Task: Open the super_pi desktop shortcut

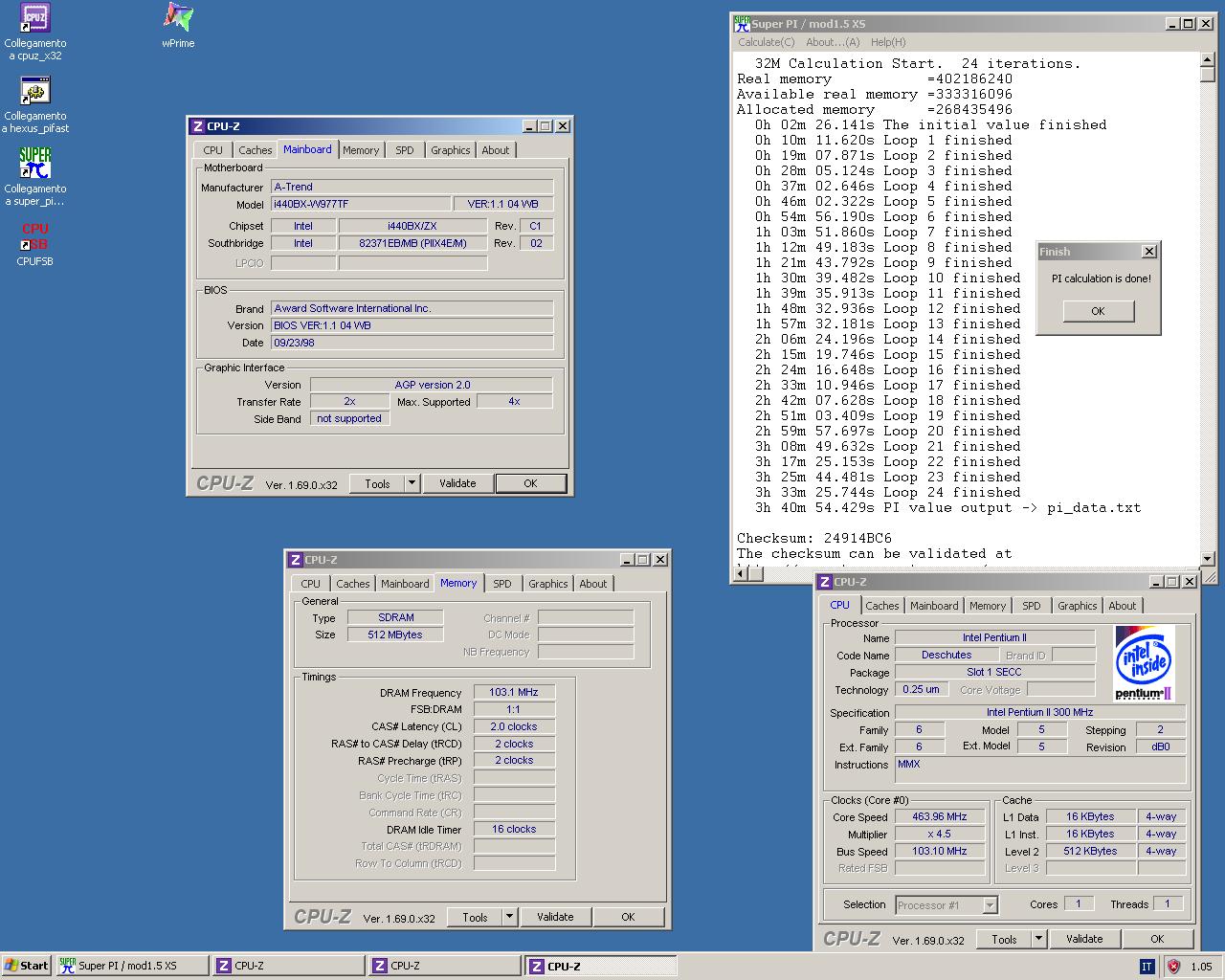Action: [35, 177]
